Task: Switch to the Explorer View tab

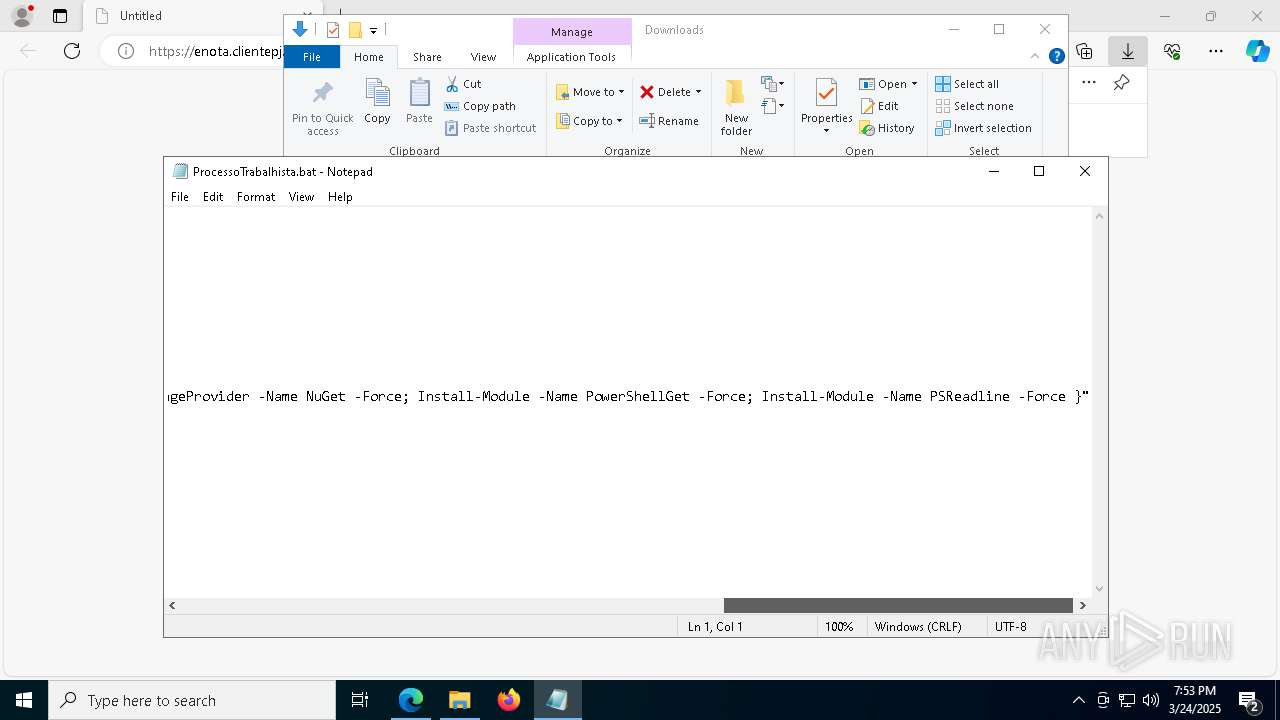Action: coord(483,57)
